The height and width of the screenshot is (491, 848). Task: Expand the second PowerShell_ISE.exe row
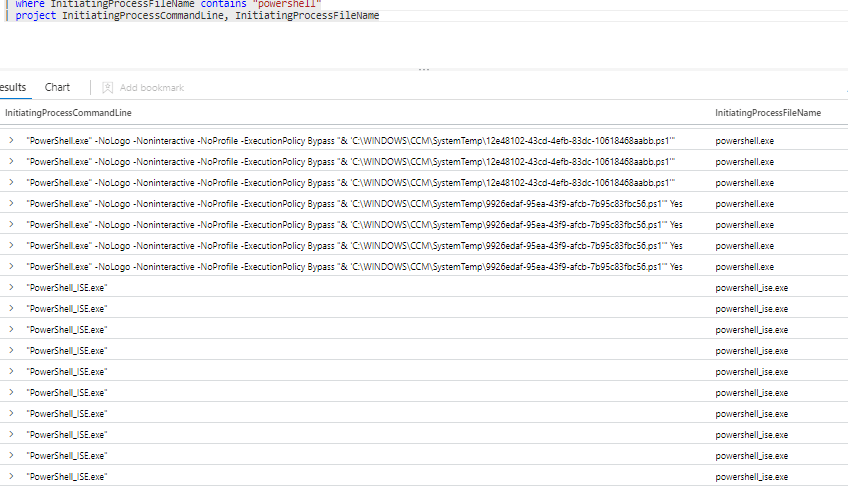[11, 309]
